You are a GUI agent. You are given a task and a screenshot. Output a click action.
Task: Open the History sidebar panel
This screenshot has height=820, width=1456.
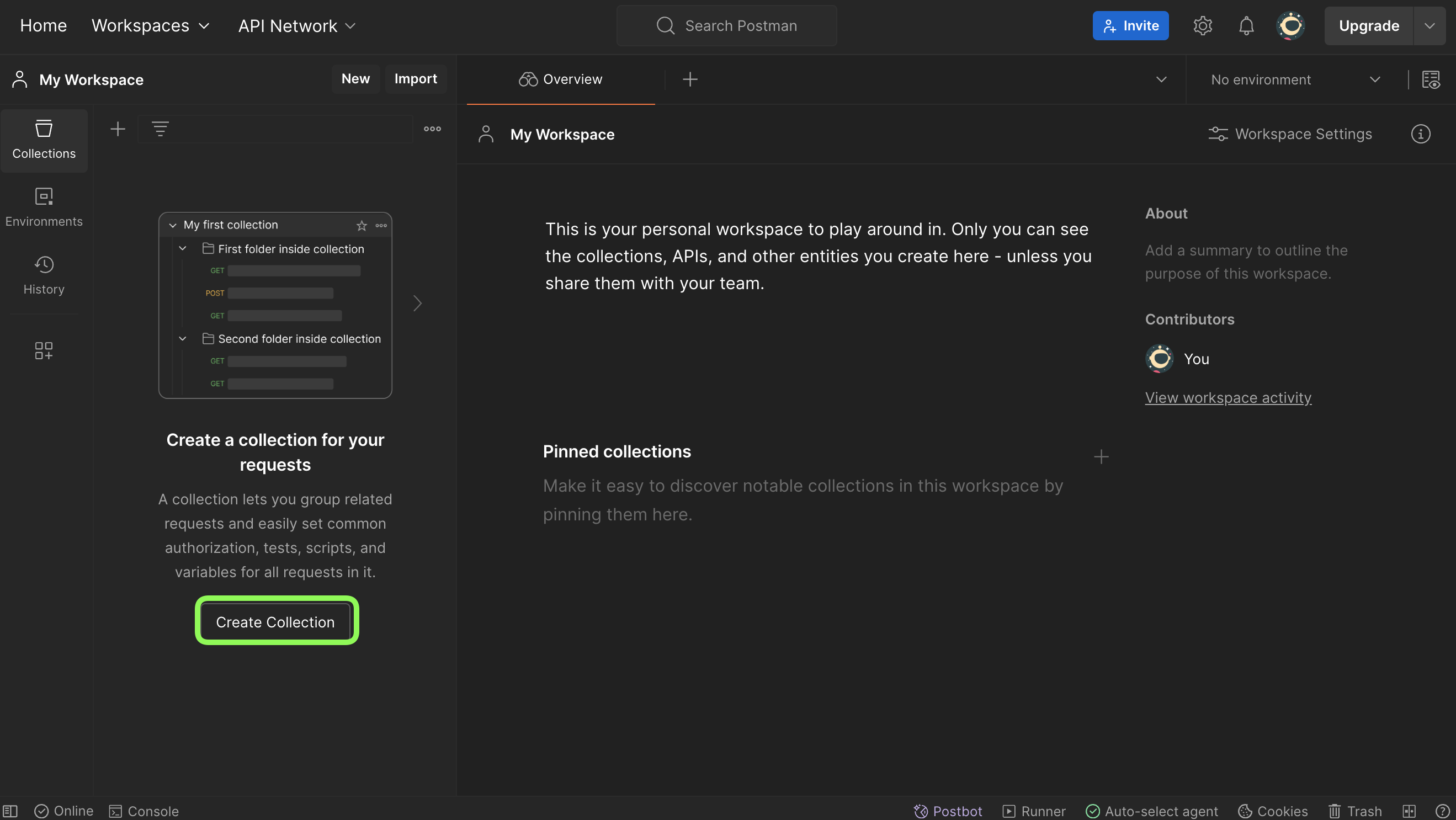tap(44, 275)
